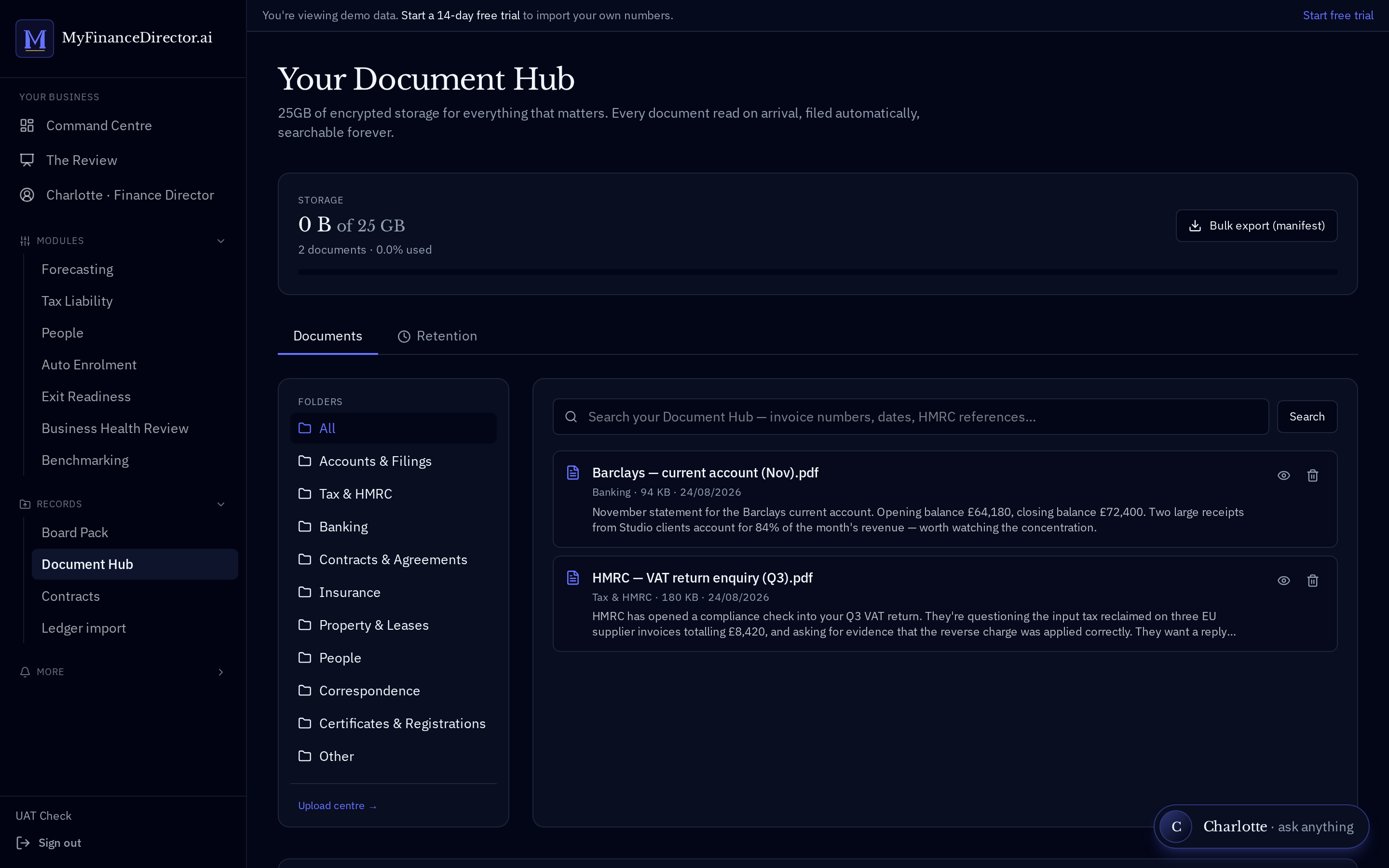Click the Accounts & Filings folder icon

tap(305, 461)
